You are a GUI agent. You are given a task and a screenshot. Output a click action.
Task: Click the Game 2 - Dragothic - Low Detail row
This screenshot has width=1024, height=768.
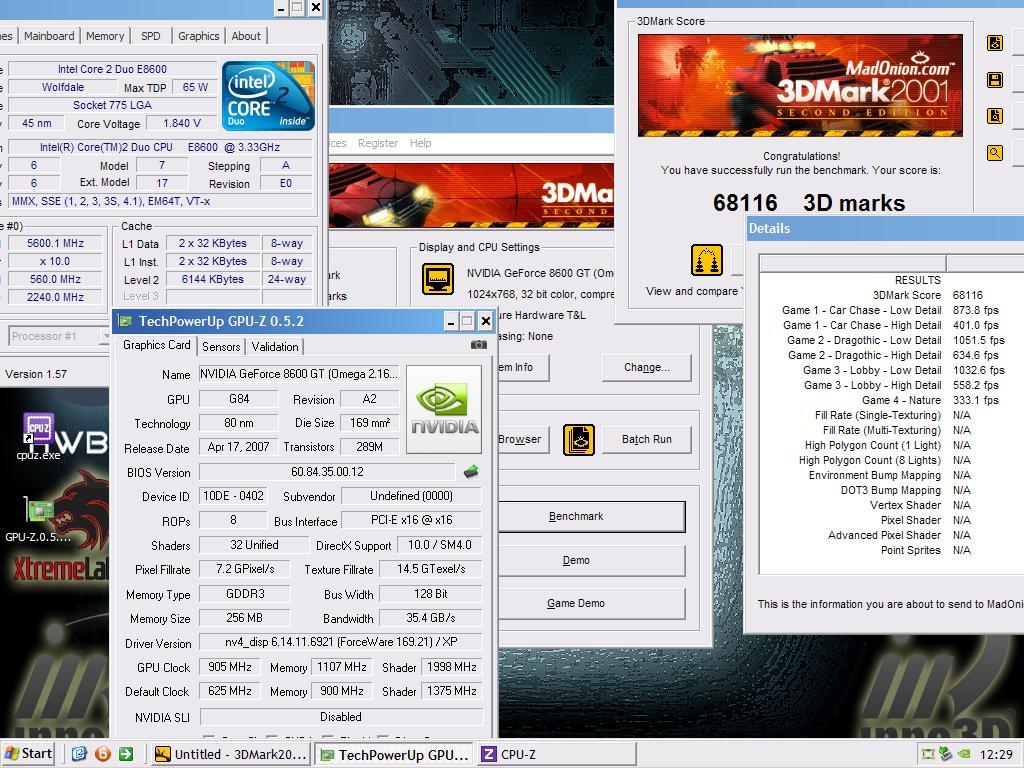(891, 340)
